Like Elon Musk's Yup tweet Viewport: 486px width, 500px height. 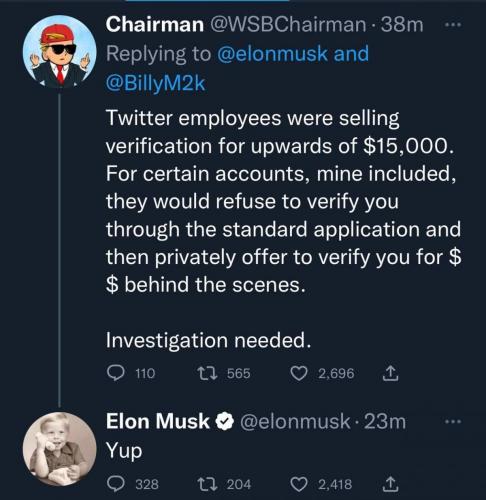pos(299,484)
